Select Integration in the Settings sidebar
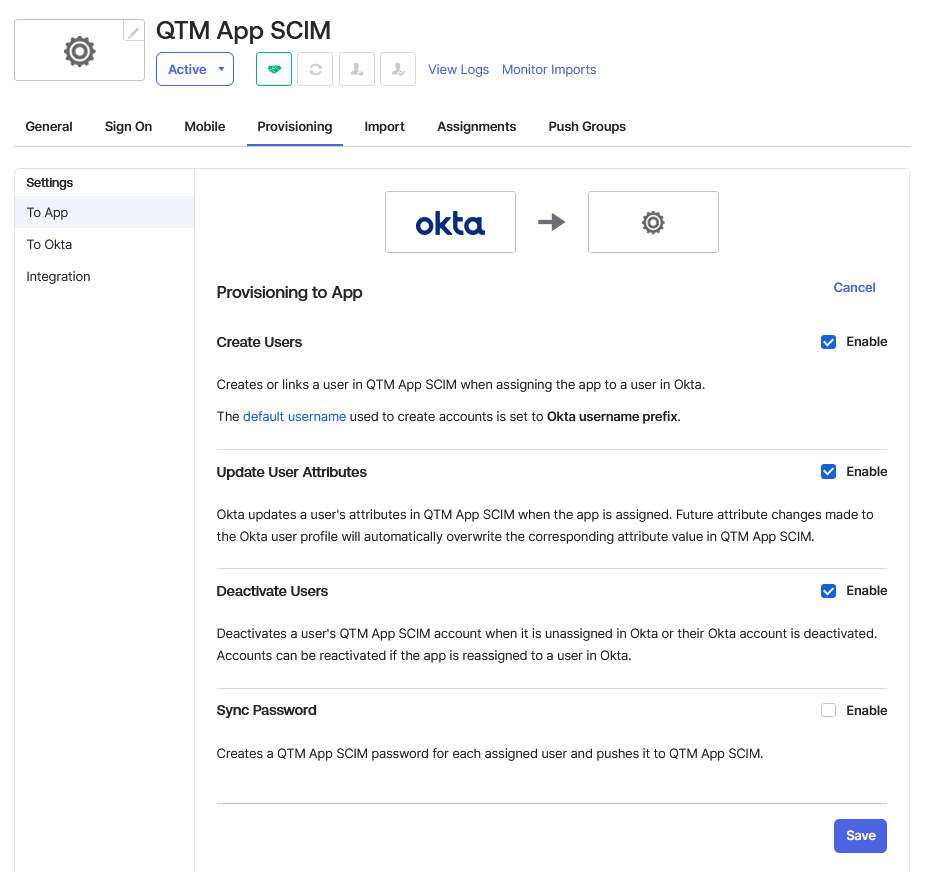Screen dimensions: 930x872 pyautogui.click(x=58, y=276)
